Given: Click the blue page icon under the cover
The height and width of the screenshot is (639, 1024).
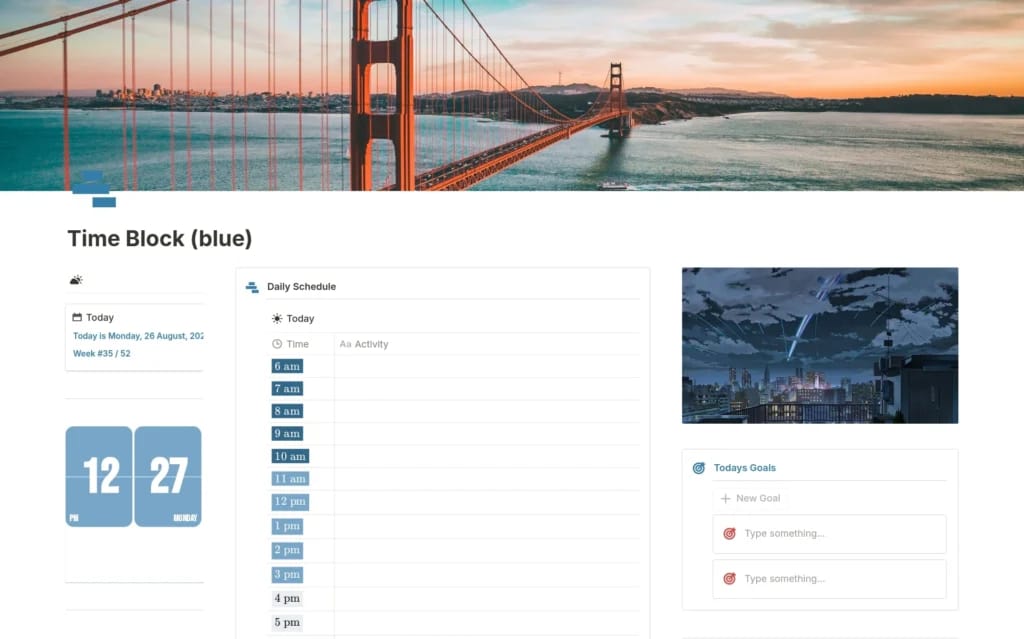Looking at the screenshot, I should pos(94,189).
